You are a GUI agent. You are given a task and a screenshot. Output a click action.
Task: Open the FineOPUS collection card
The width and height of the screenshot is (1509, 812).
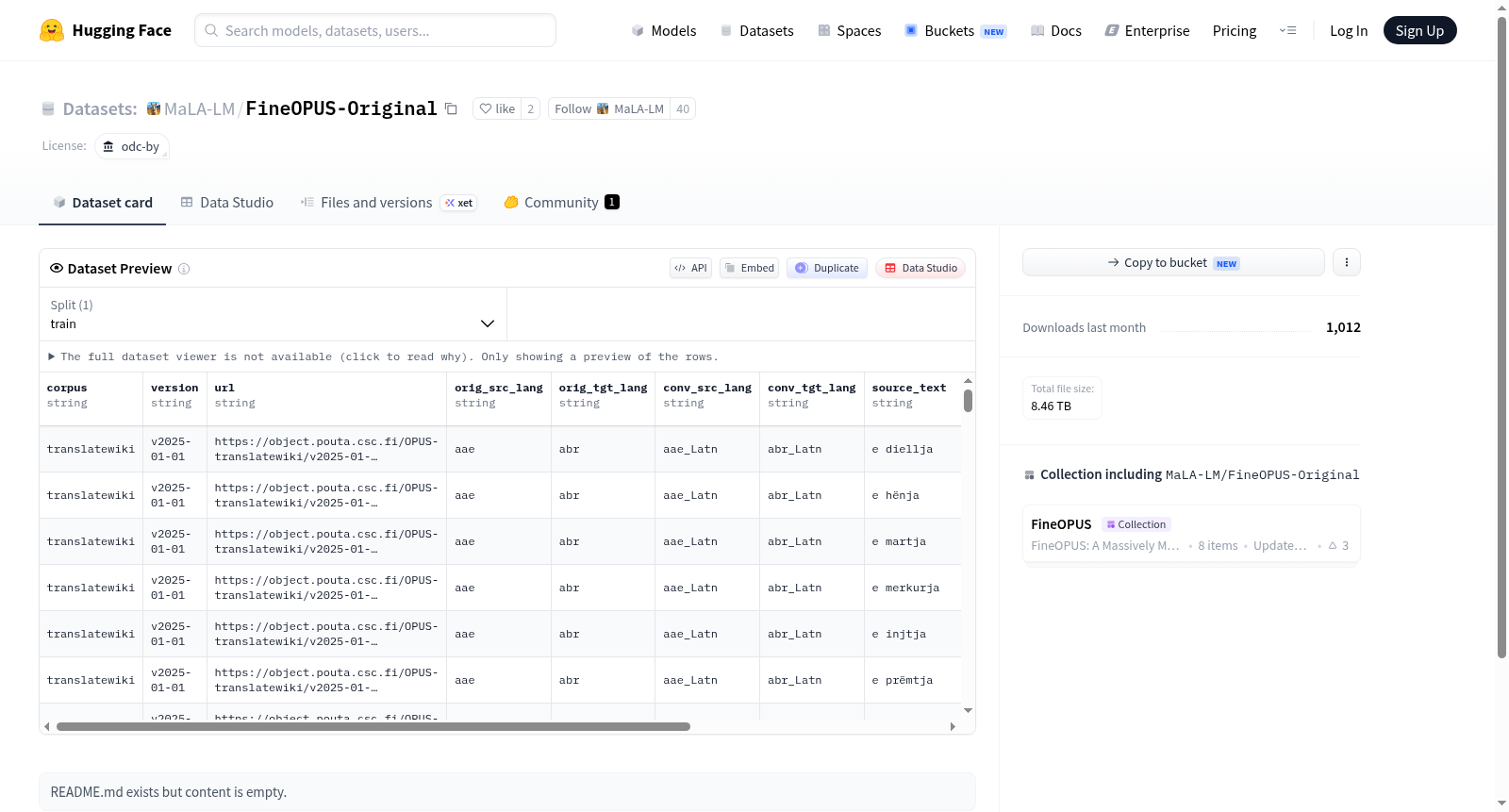[x=1191, y=534]
